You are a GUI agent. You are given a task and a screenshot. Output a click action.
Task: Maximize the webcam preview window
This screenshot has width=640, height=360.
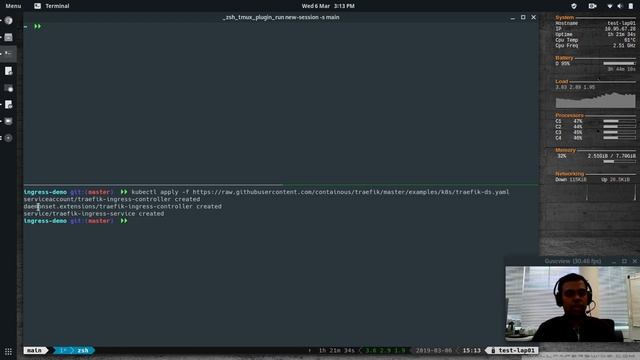point(624,261)
